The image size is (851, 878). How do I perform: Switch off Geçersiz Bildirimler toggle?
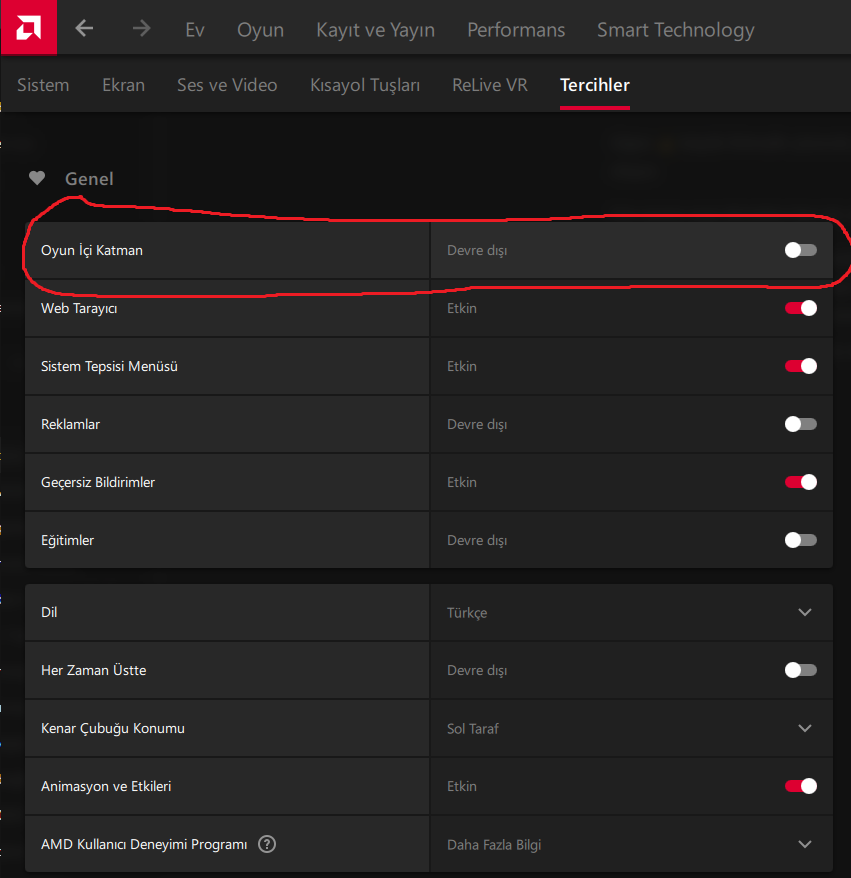click(801, 482)
